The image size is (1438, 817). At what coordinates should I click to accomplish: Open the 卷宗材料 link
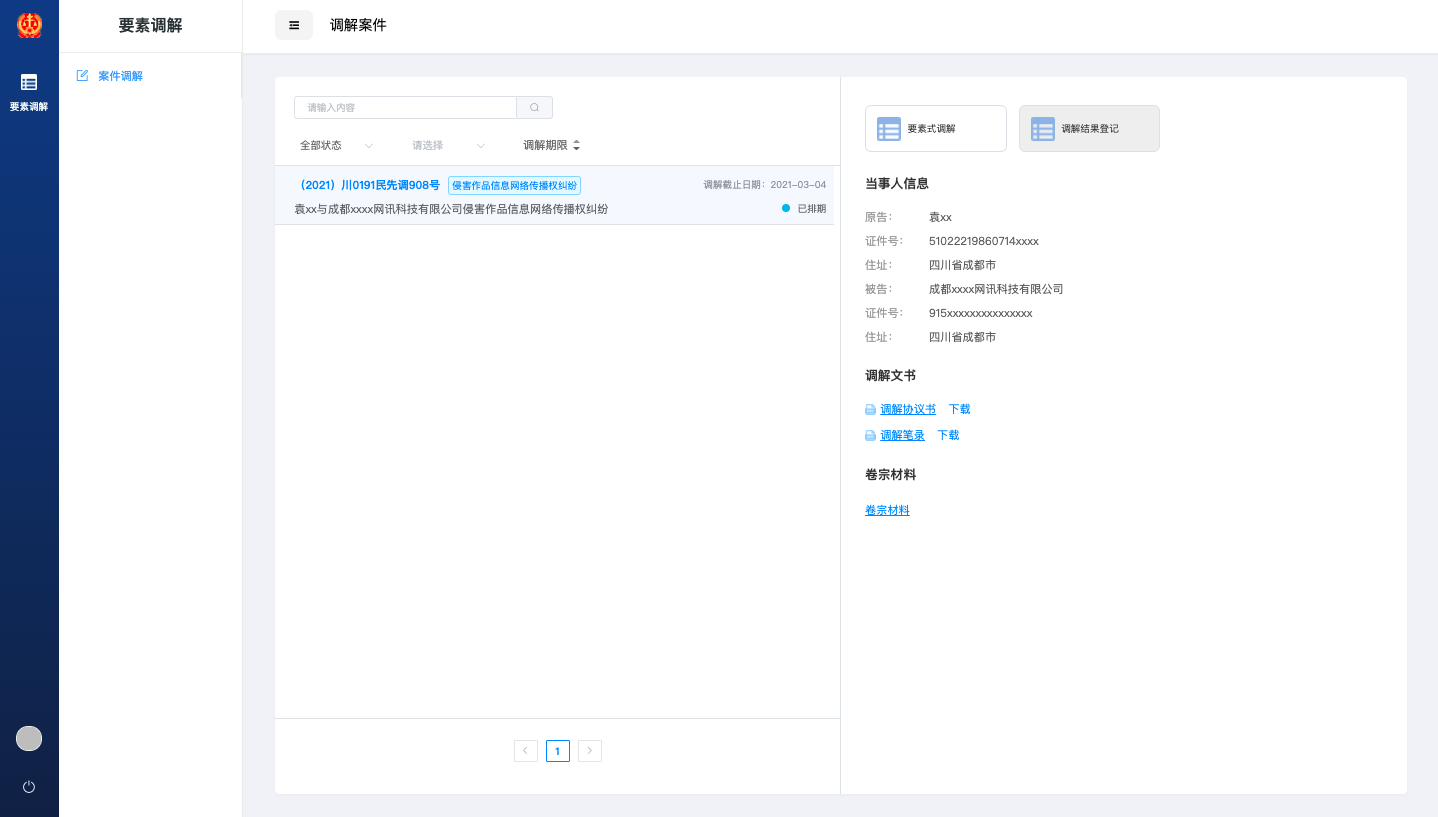[887, 510]
